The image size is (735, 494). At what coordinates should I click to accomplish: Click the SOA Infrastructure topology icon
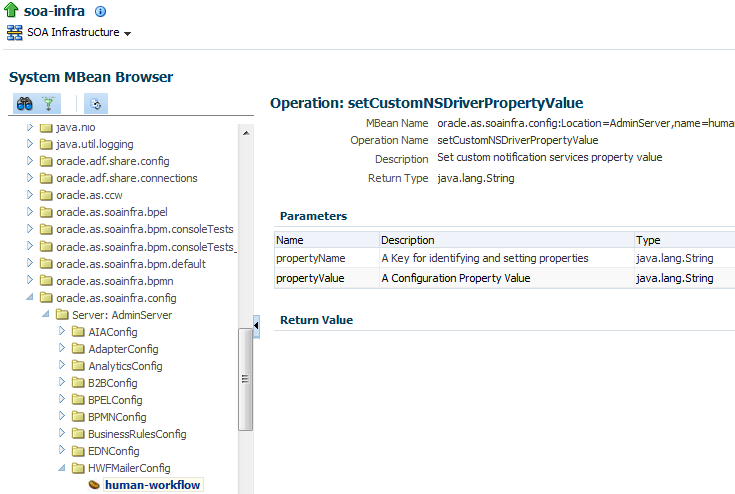click(15, 32)
